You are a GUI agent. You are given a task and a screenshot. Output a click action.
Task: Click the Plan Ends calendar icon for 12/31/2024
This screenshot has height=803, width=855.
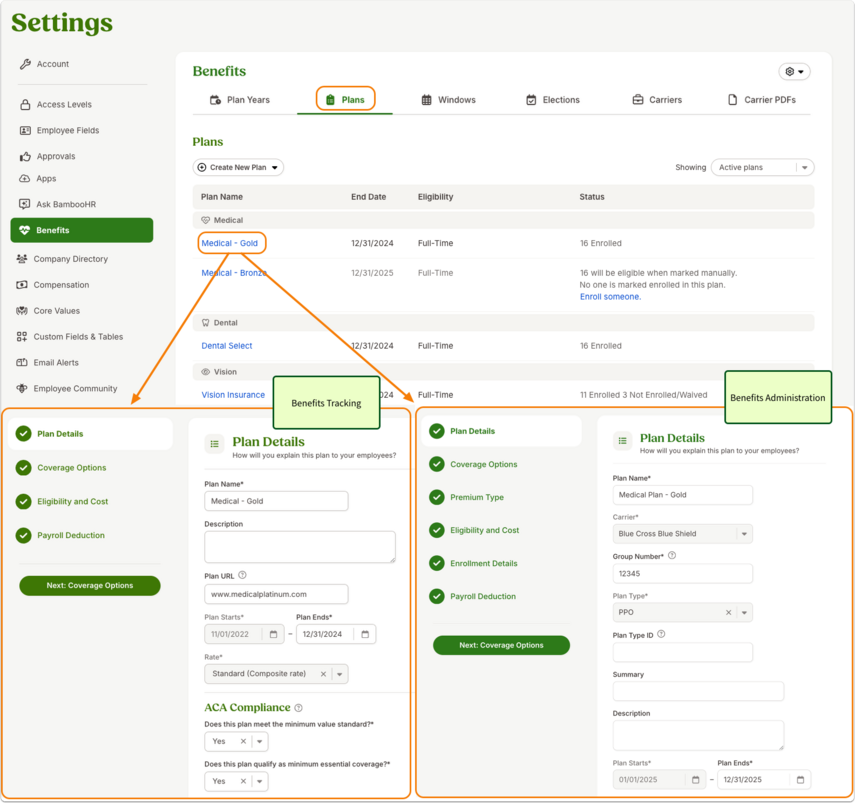click(365, 634)
